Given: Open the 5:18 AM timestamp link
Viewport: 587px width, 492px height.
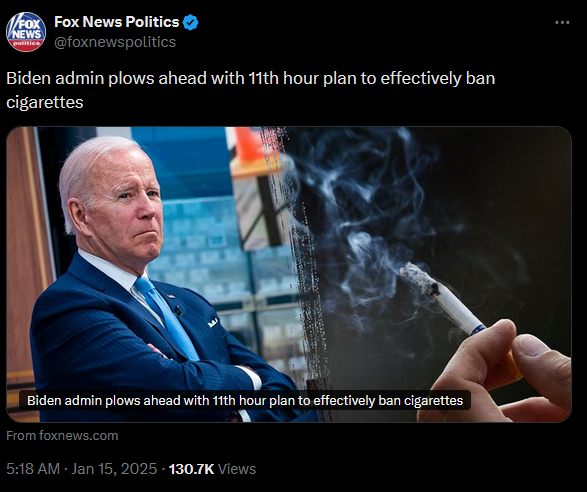Looking at the screenshot, I should pos(33,469).
